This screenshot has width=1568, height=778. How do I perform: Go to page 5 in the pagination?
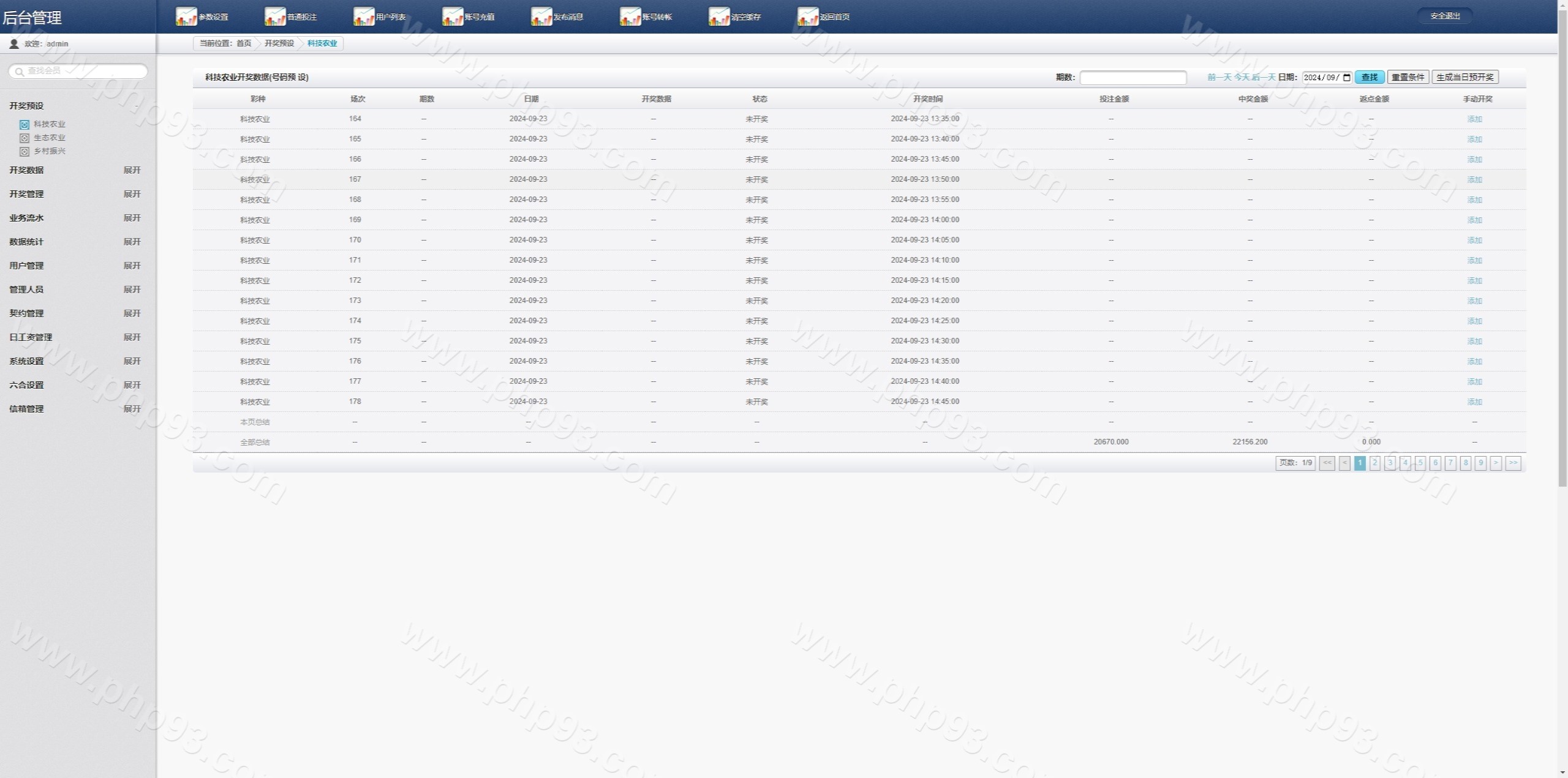pyautogui.click(x=1420, y=463)
